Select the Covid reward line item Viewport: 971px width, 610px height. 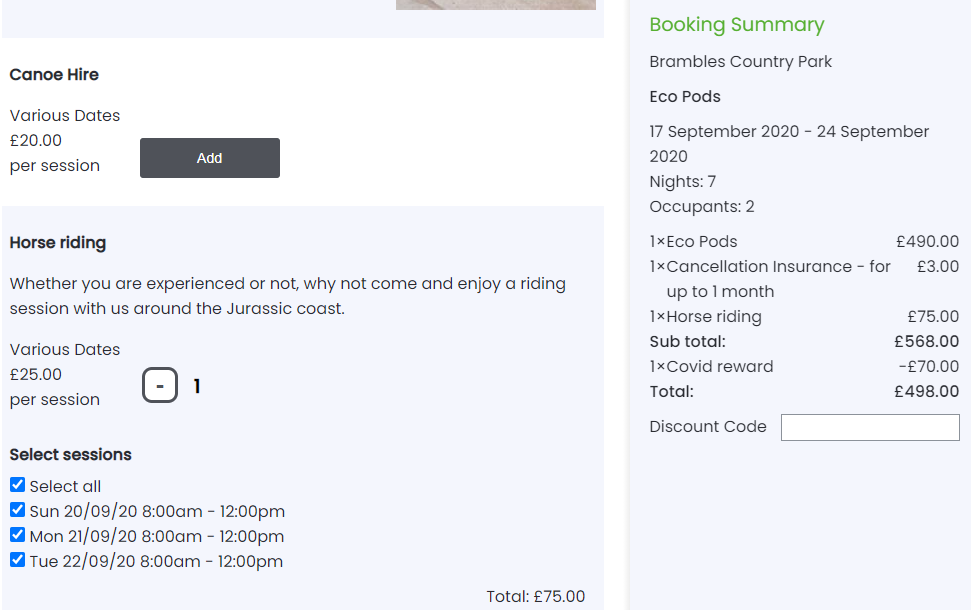click(711, 367)
